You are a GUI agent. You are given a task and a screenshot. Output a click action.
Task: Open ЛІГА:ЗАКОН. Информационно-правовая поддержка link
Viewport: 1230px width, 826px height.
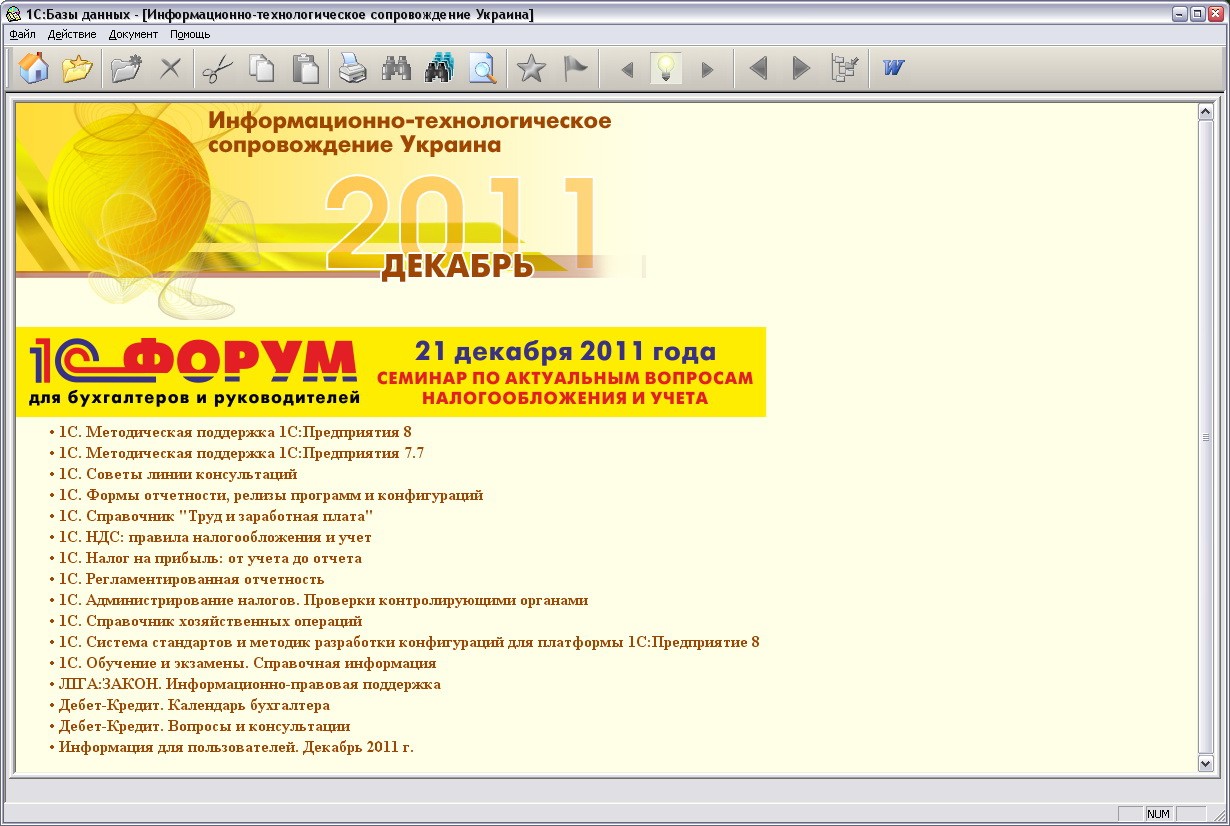(x=249, y=684)
